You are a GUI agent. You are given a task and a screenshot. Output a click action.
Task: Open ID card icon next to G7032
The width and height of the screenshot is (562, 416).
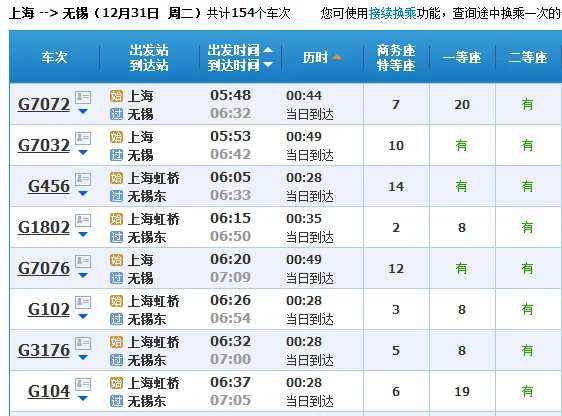coord(83,138)
